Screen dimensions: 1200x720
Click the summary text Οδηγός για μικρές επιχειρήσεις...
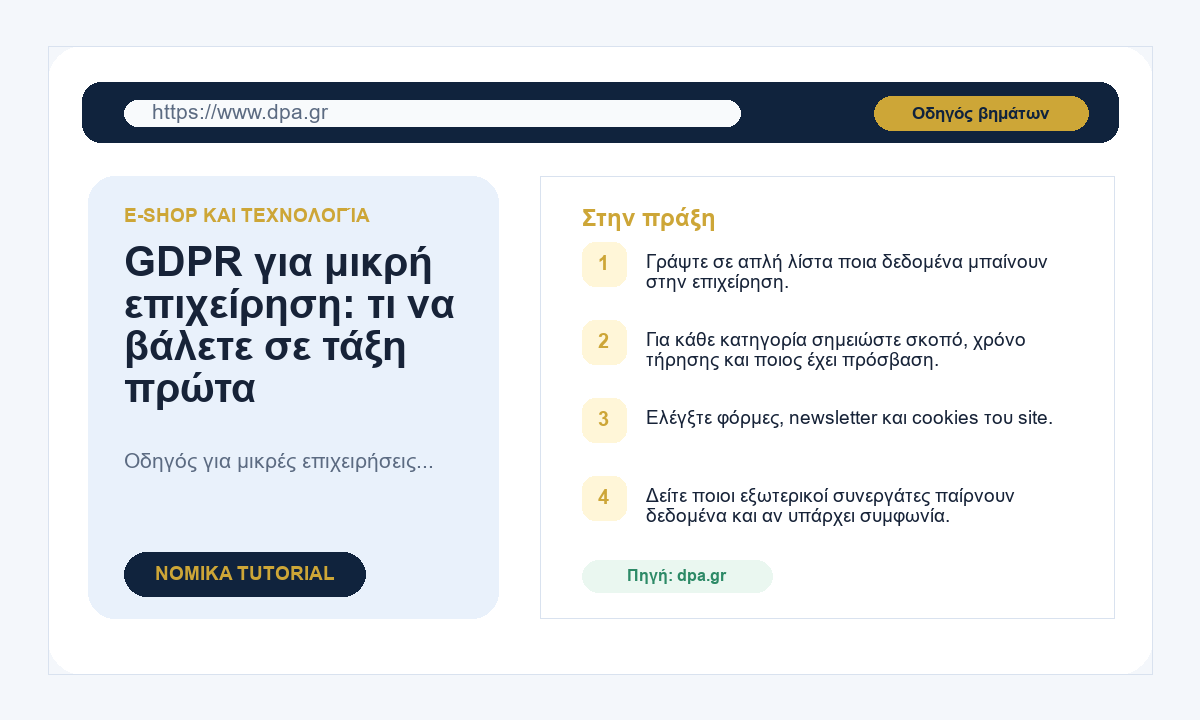point(279,462)
